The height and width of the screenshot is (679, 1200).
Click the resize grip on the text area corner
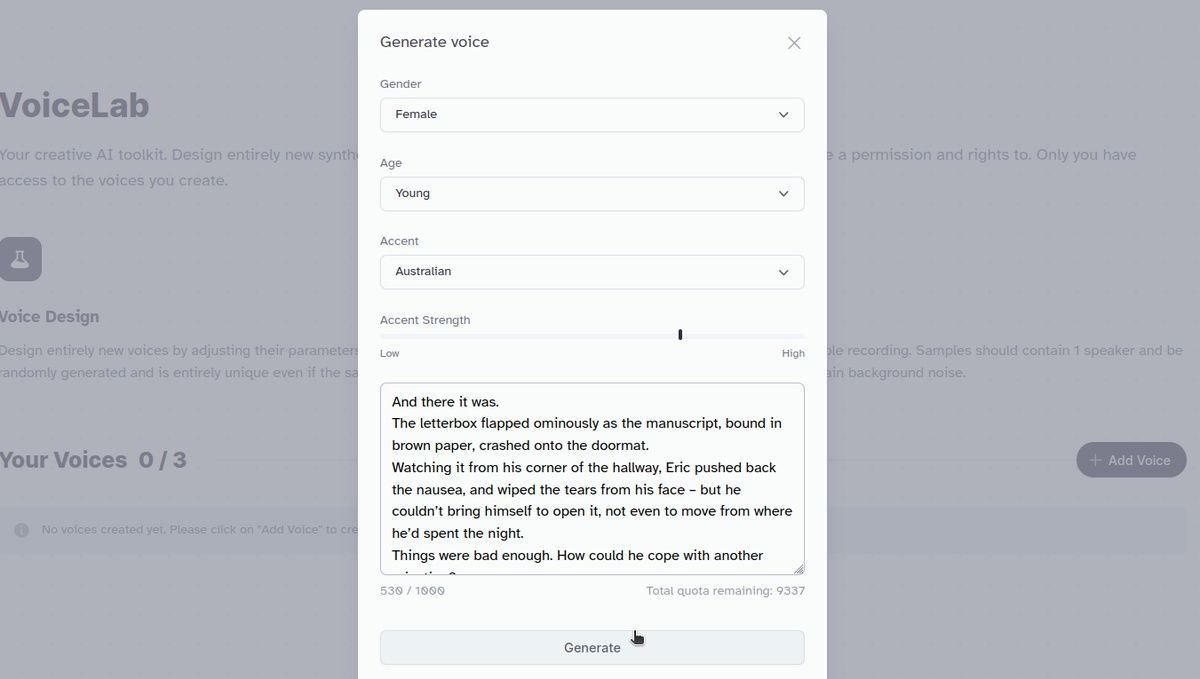(798, 566)
